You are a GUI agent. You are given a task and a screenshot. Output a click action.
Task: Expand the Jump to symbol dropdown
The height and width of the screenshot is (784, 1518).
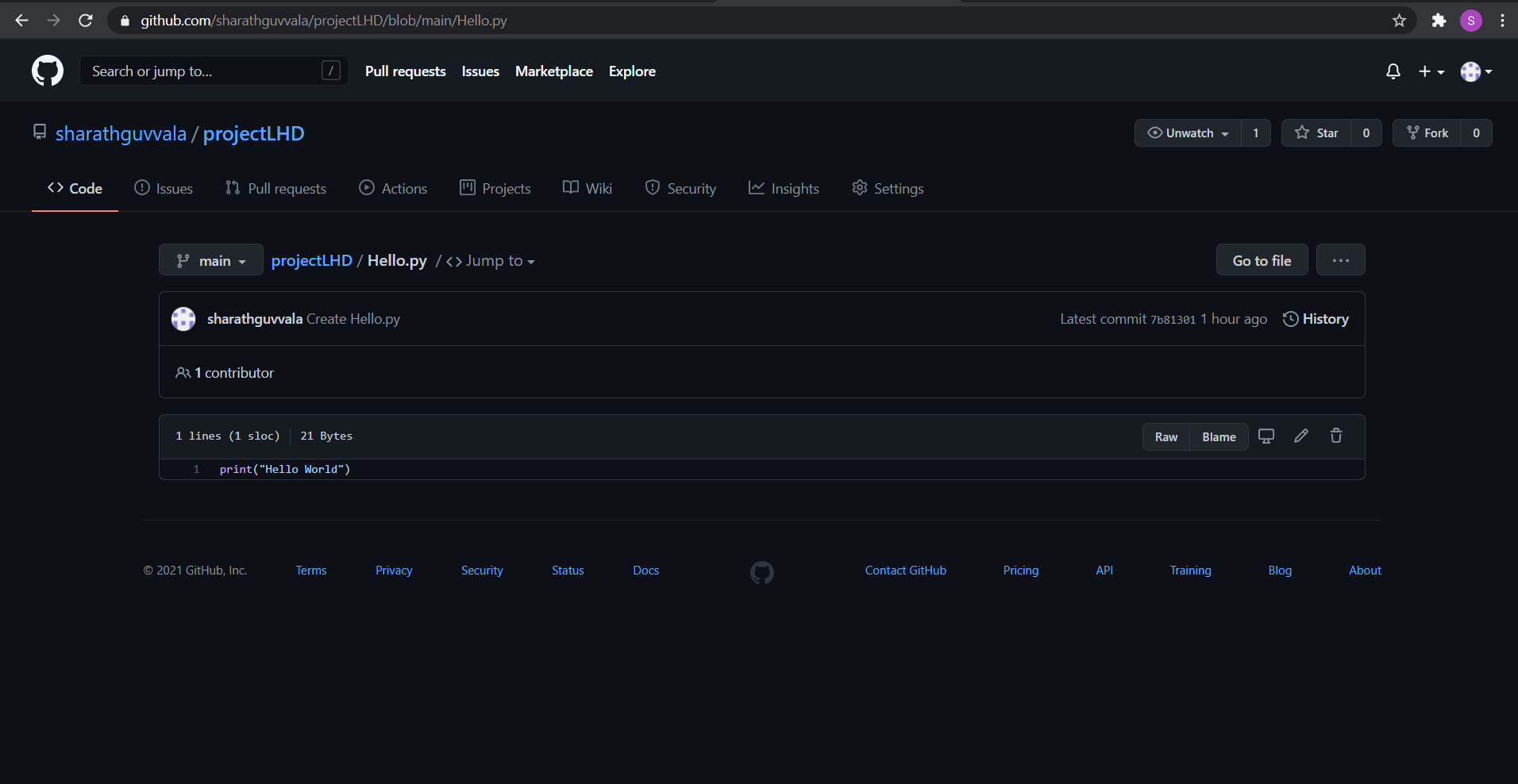(491, 261)
